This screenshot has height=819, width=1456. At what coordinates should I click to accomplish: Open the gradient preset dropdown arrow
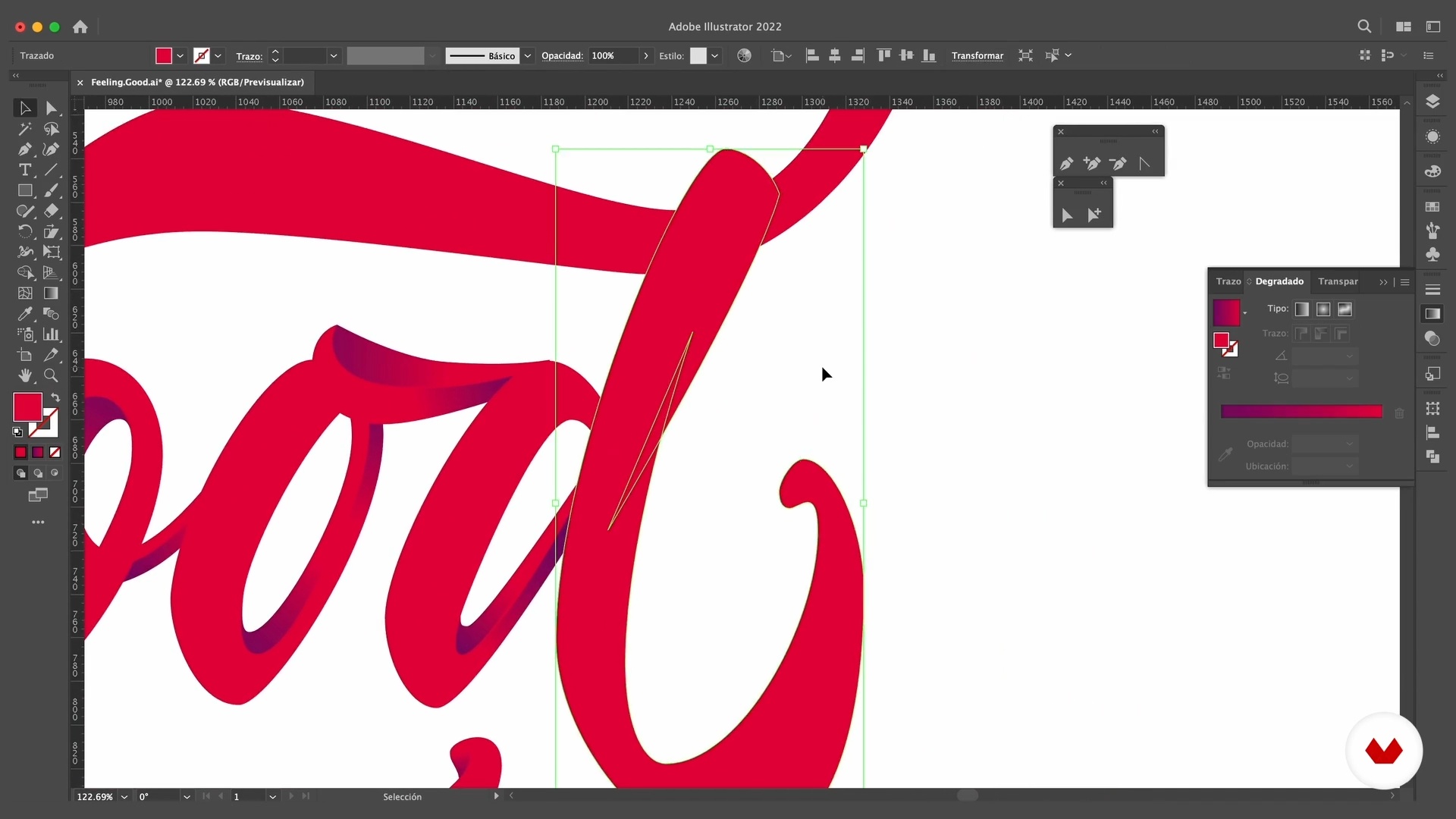1245,313
